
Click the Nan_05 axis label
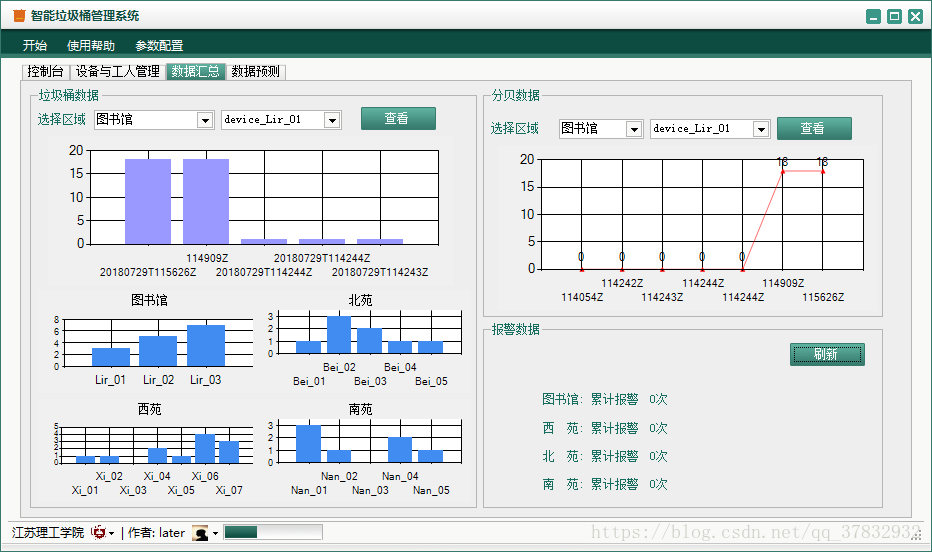[431, 490]
